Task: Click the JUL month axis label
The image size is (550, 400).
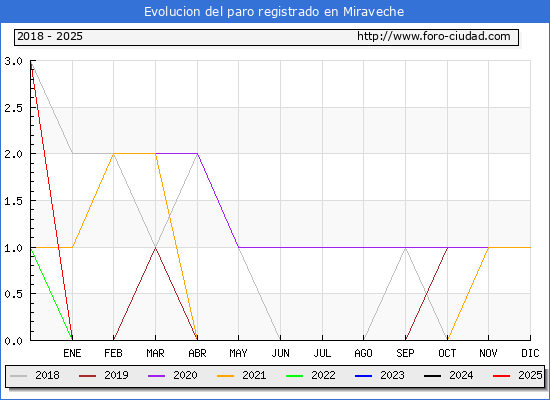Action: pos(322,353)
